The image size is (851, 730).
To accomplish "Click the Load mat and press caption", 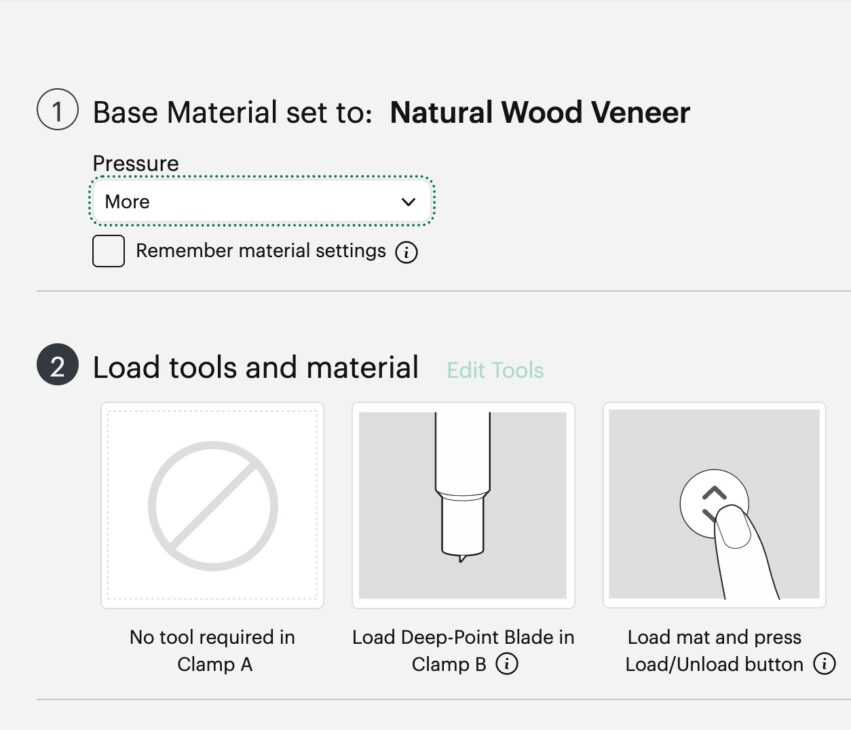I will point(714,638).
